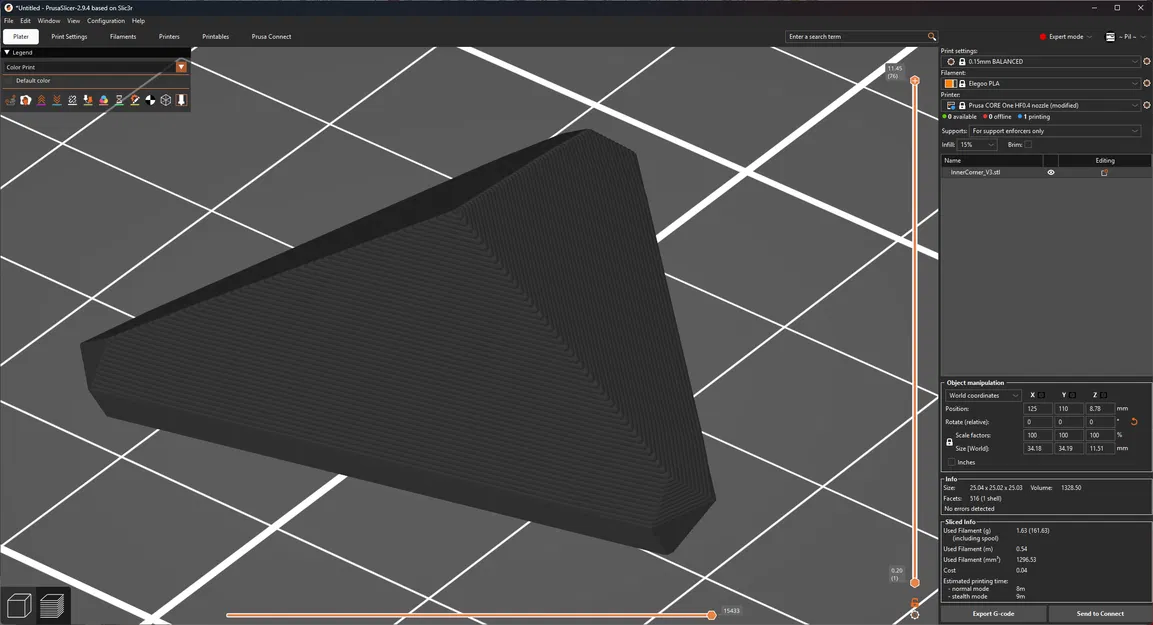
Task: Open the Color Print view type dropdown
Action: point(96,67)
